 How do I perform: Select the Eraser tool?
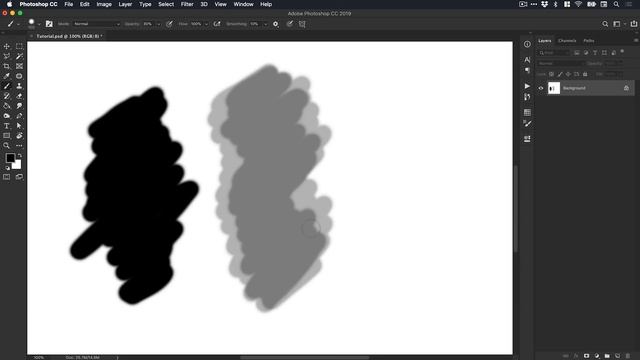pyautogui.click(x=19, y=96)
